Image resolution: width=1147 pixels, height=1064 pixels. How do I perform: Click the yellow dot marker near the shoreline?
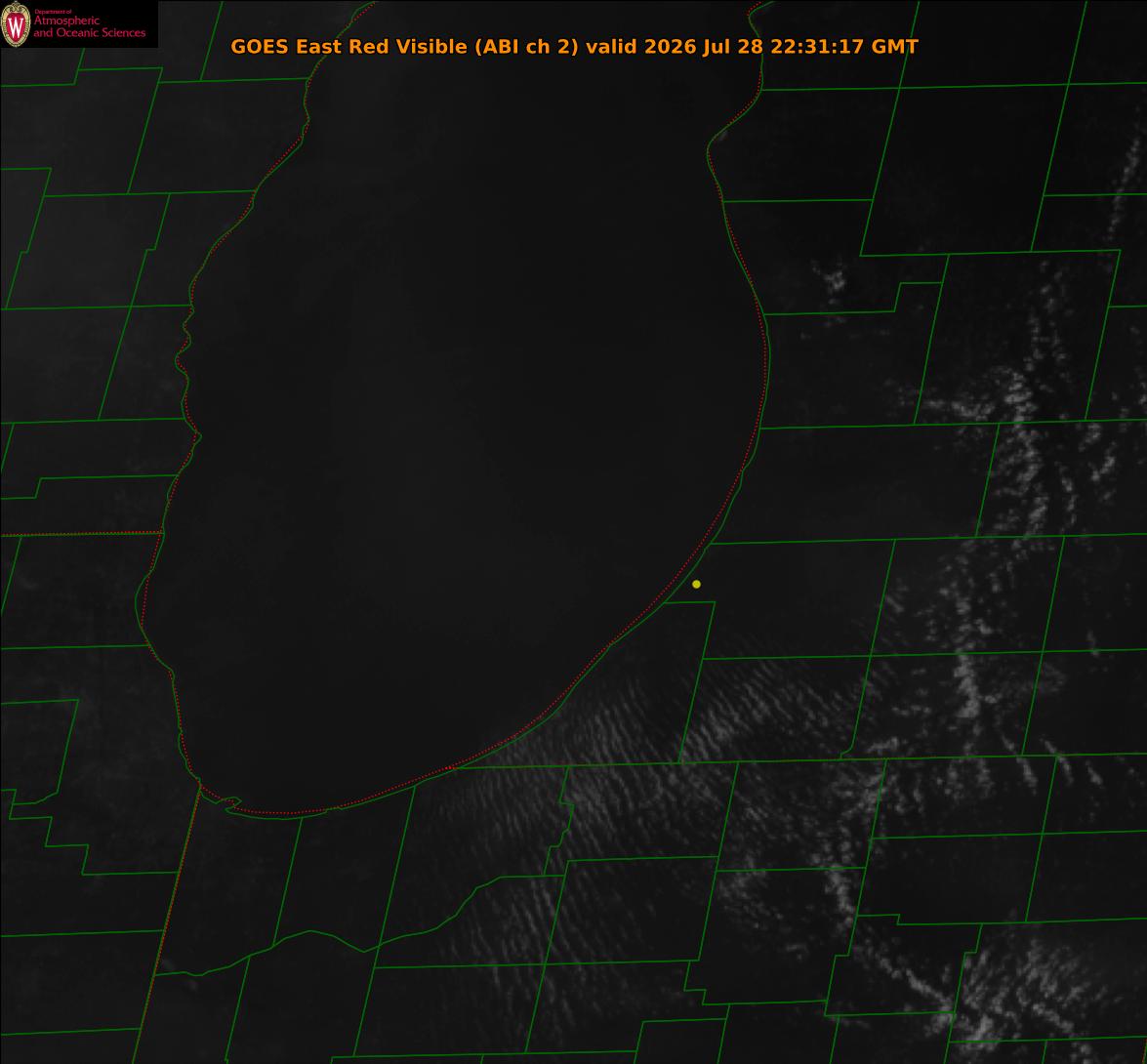click(696, 585)
